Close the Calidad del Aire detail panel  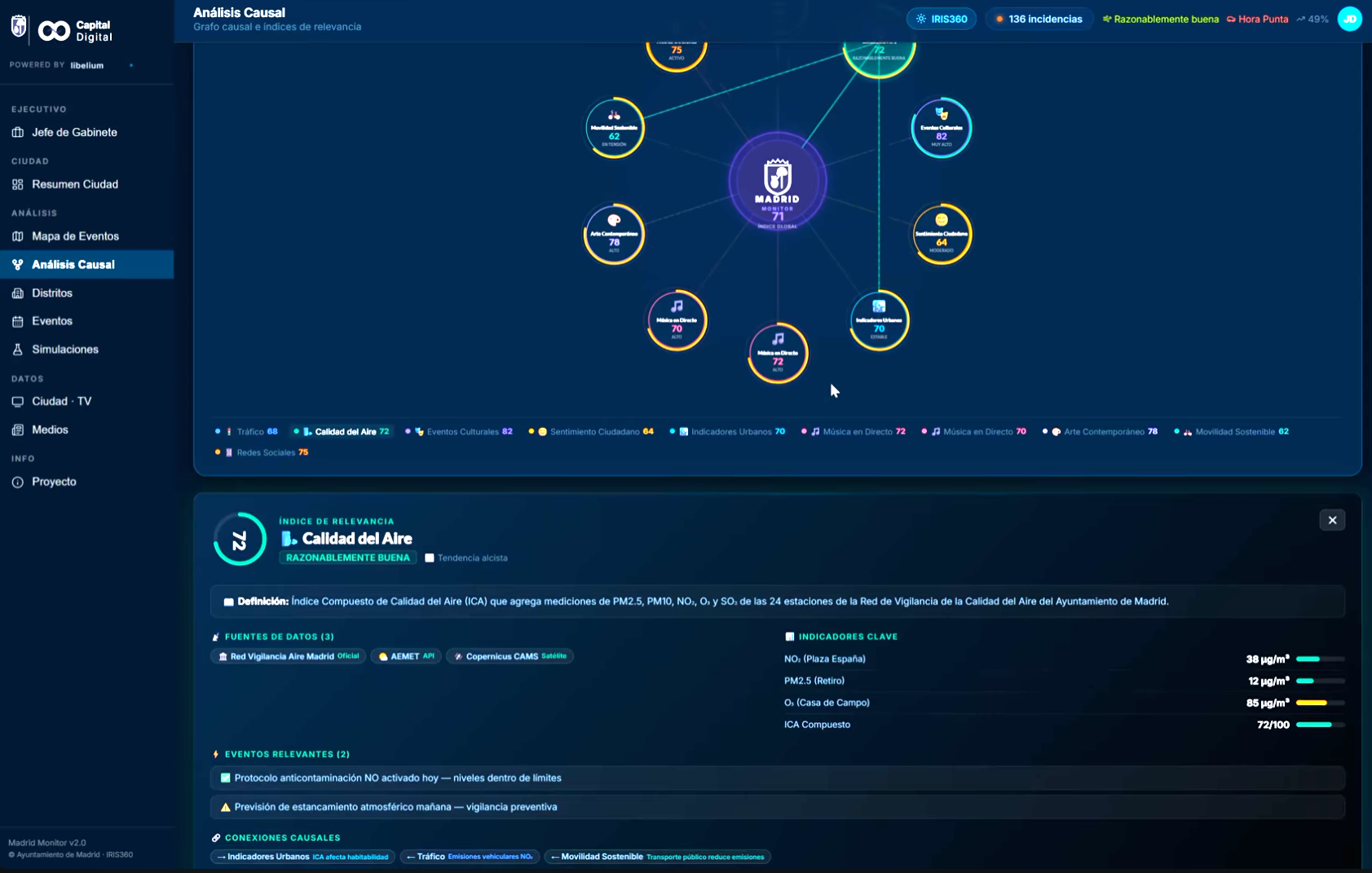tap(1332, 520)
